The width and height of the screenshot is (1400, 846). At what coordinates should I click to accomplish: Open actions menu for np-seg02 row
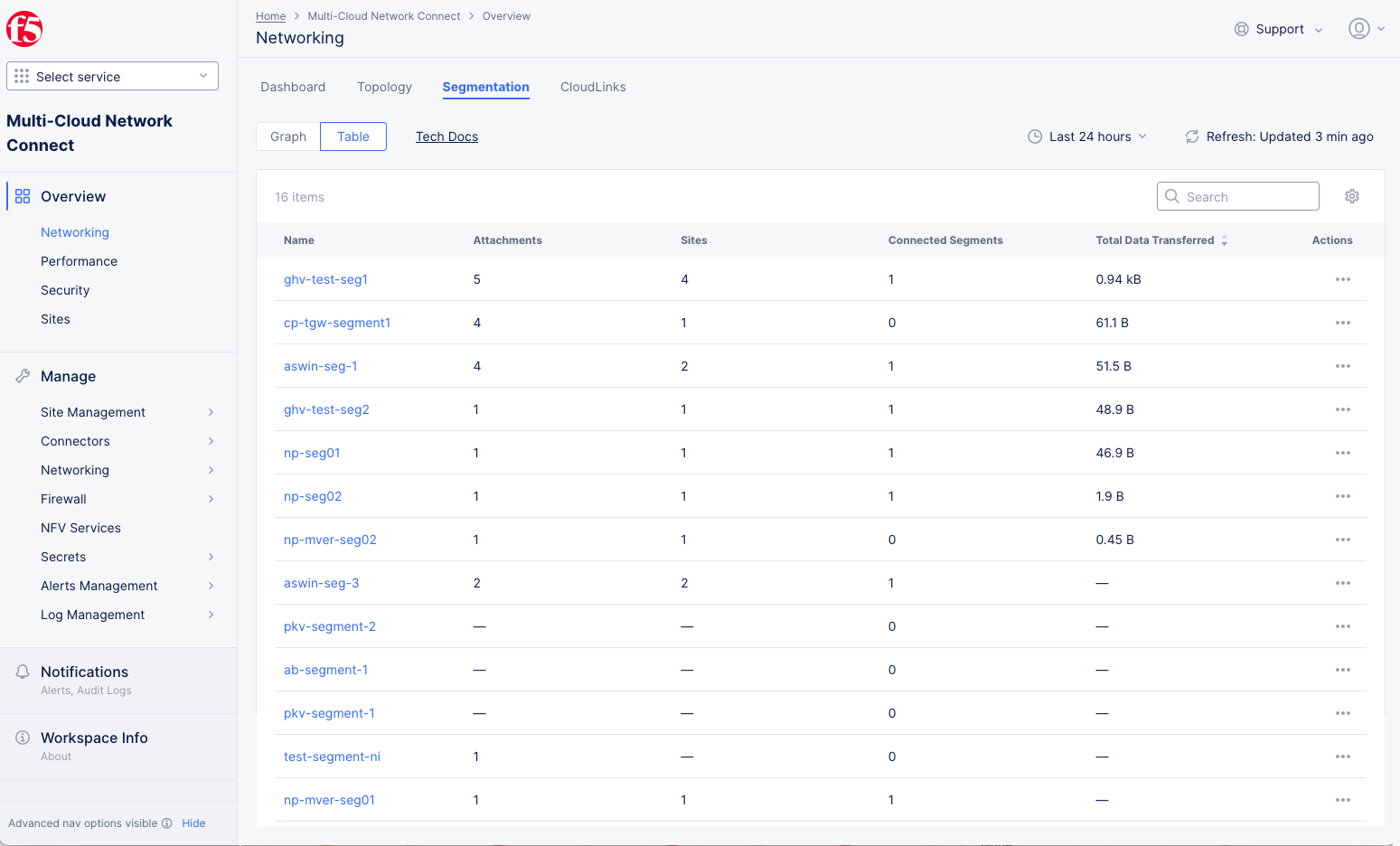1342,496
